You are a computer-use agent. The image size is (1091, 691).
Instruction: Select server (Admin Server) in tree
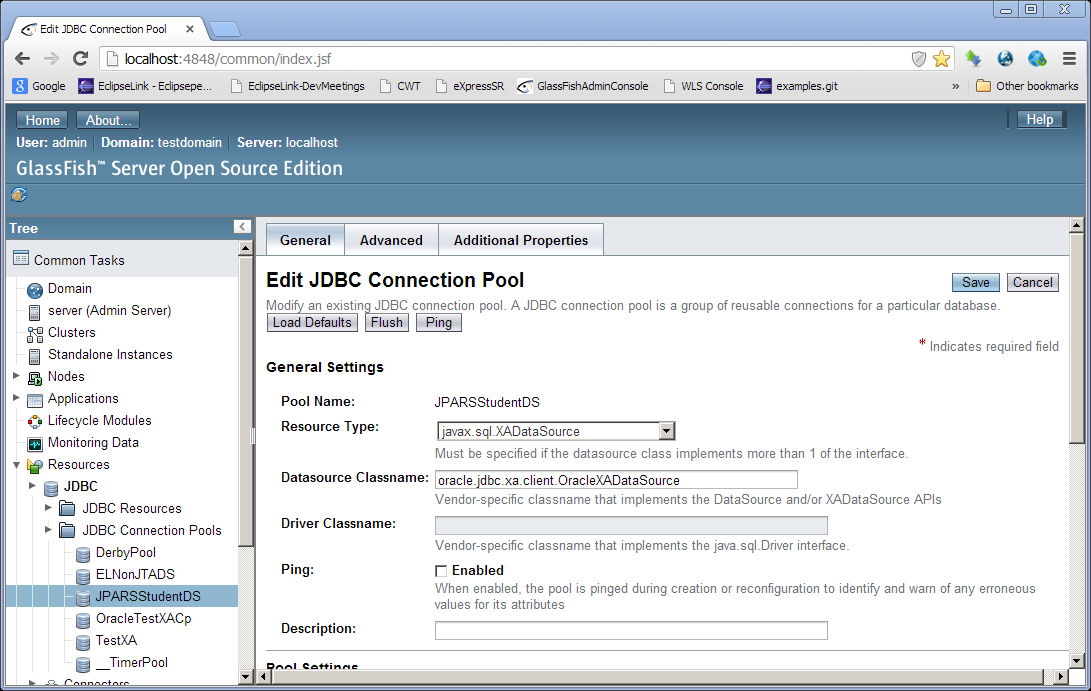(x=109, y=310)
